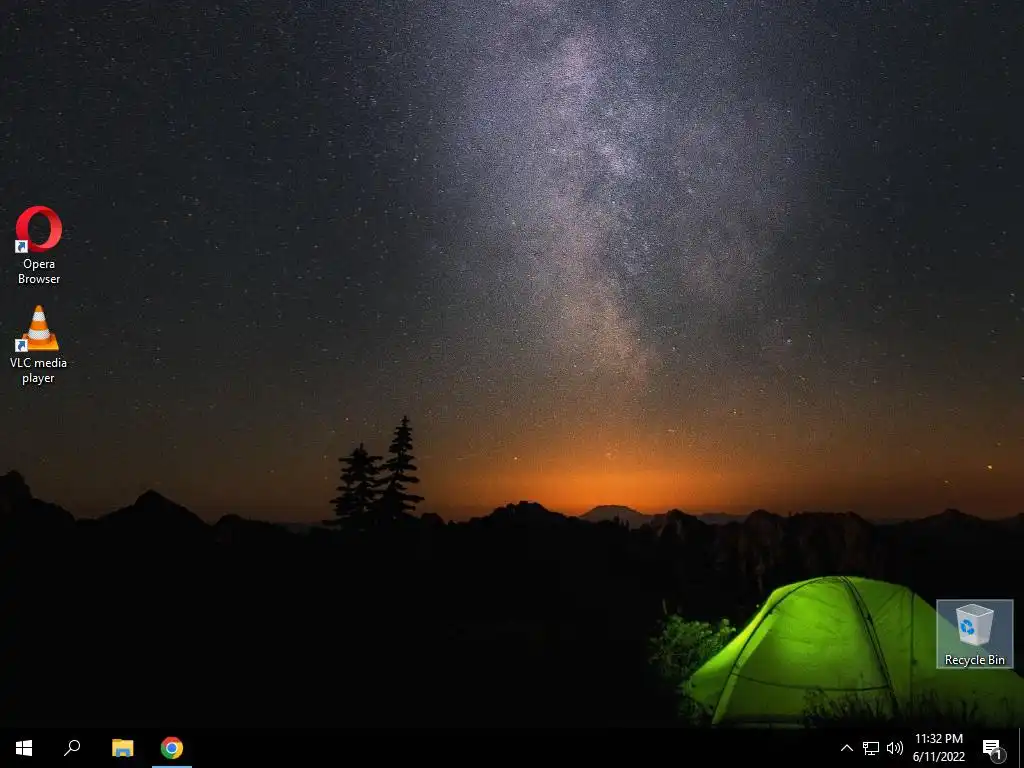1024x768 pixels.
Task: Open taskbar search magnifier
Action: (72, 748)
